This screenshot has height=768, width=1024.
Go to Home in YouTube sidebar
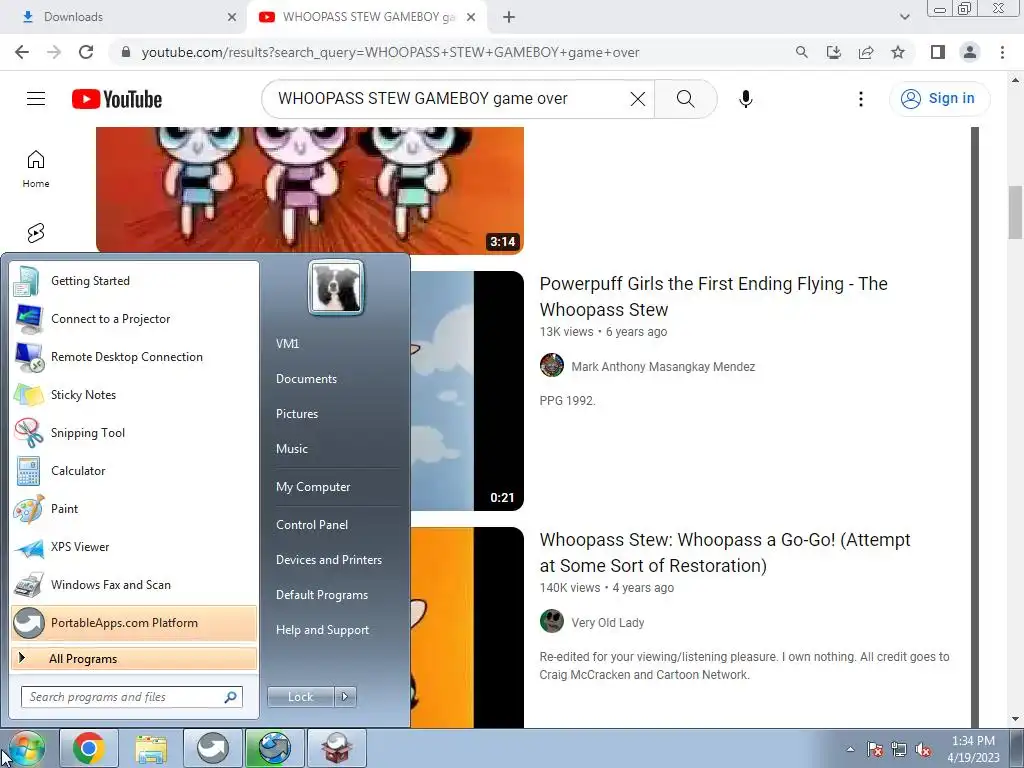[36, 169]
